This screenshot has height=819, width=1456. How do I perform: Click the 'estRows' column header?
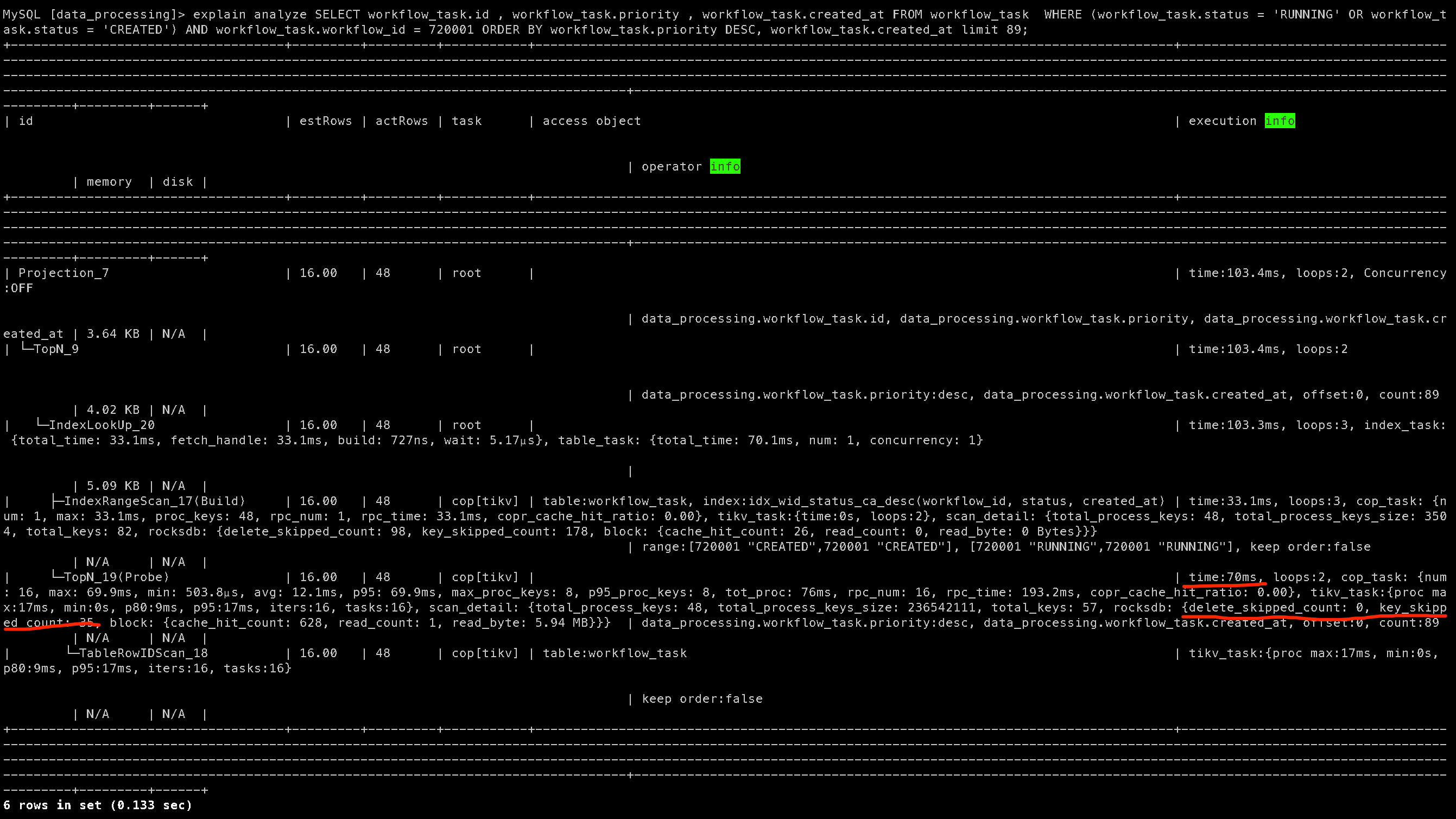[326, 121]
